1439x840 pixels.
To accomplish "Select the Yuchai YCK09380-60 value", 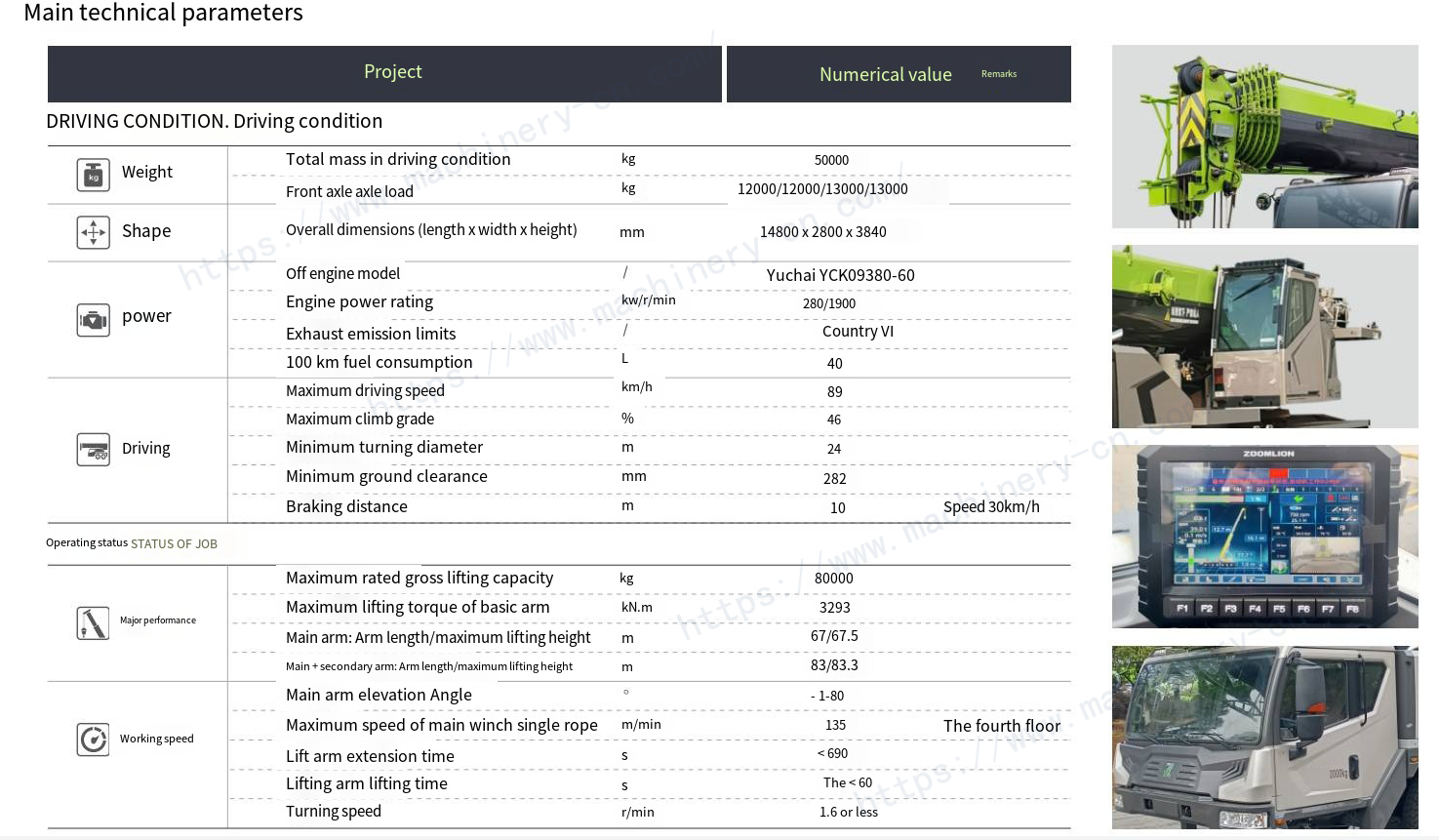I will tap(841, 276).
